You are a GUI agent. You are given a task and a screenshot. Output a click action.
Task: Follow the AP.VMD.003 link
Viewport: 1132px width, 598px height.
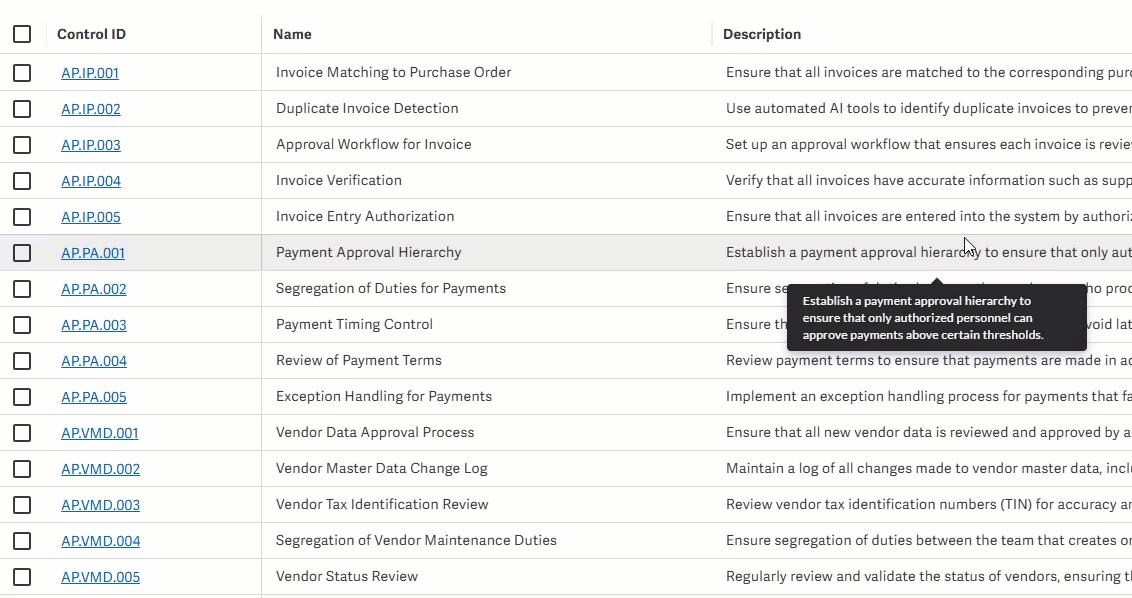[100, 506]
